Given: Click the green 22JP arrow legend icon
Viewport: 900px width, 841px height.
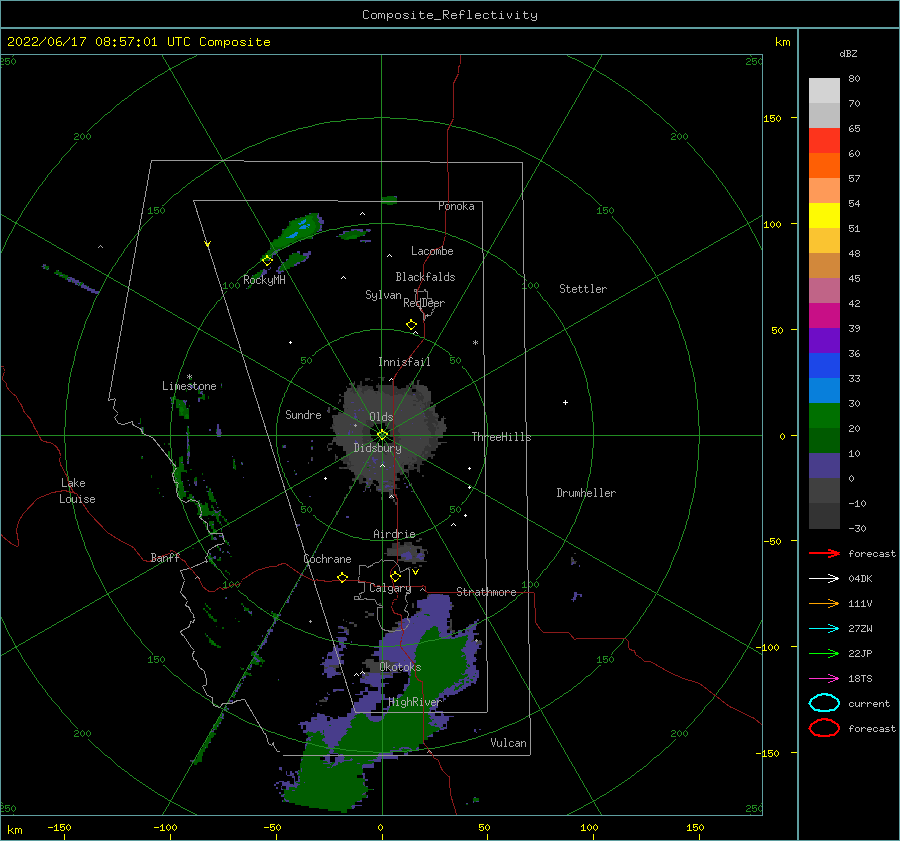Looking at the screenshot, I should [824, 653].
